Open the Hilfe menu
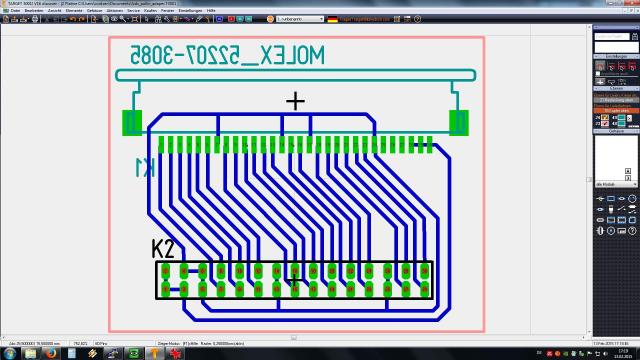This screenshot has height=360, width=640. (211, 11)
